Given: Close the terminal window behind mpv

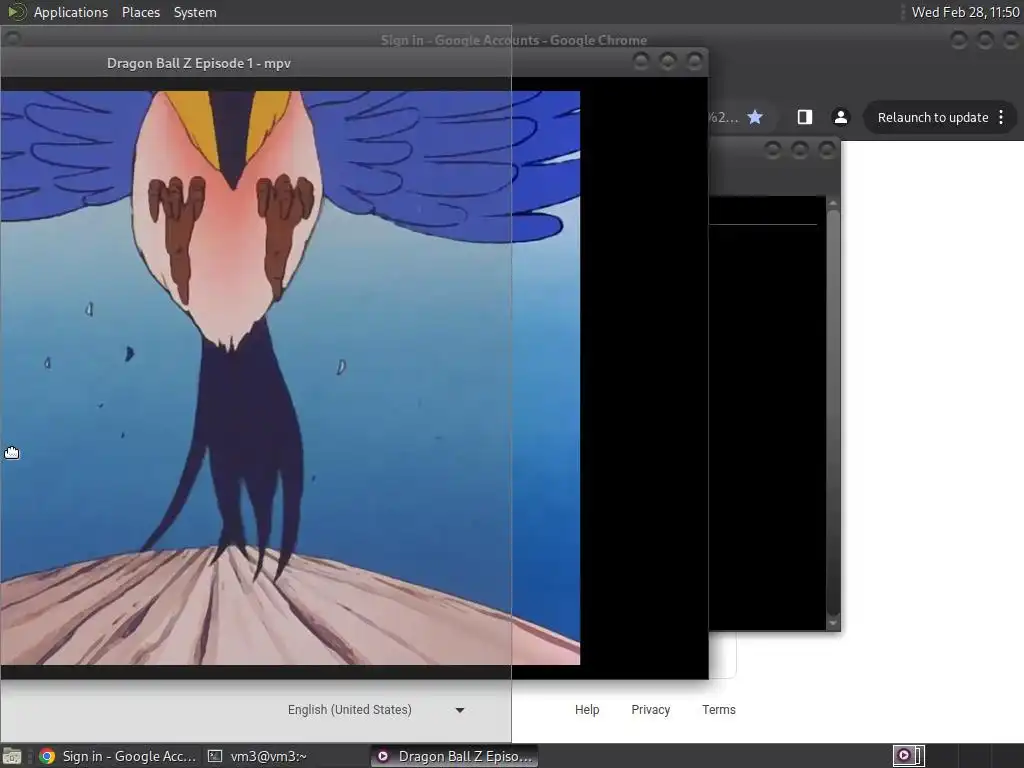Looking at the screenshot, I should 827,151.
